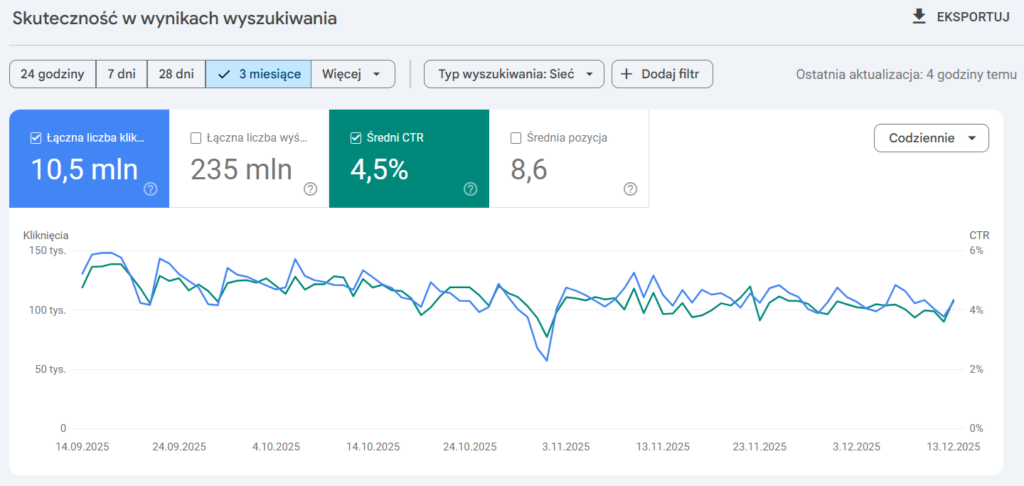Click the Dodaj filtr button
Screen dimensions: 1024x486
coord(662,74)
